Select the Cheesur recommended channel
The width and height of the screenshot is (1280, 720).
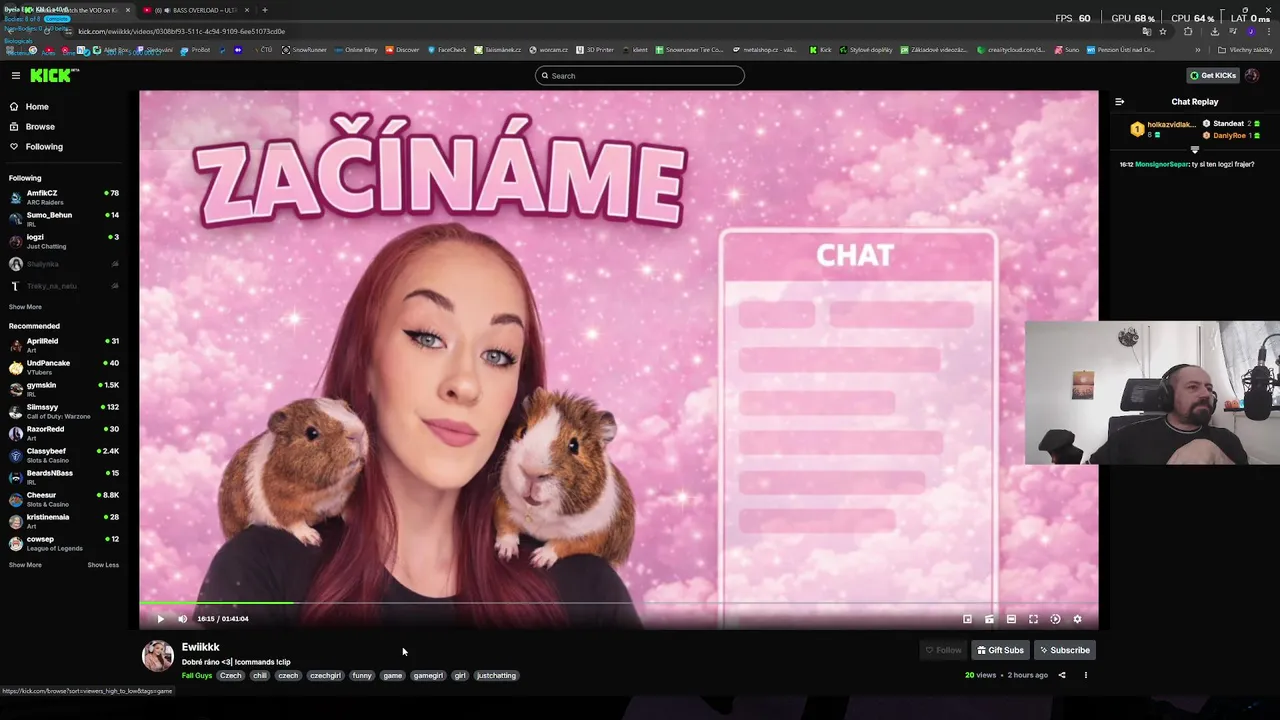click(x=64, y=499)
